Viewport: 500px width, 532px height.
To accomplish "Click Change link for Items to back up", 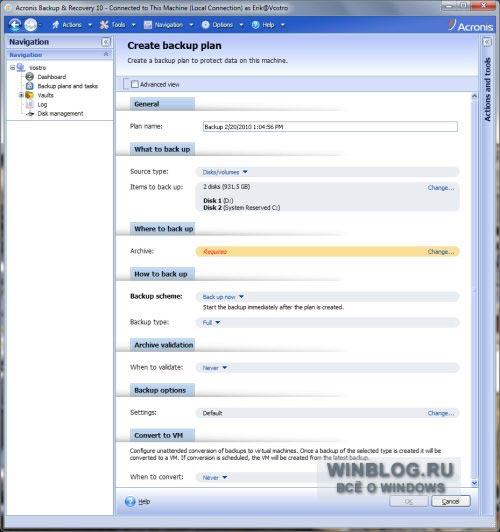I will point(441,188).
